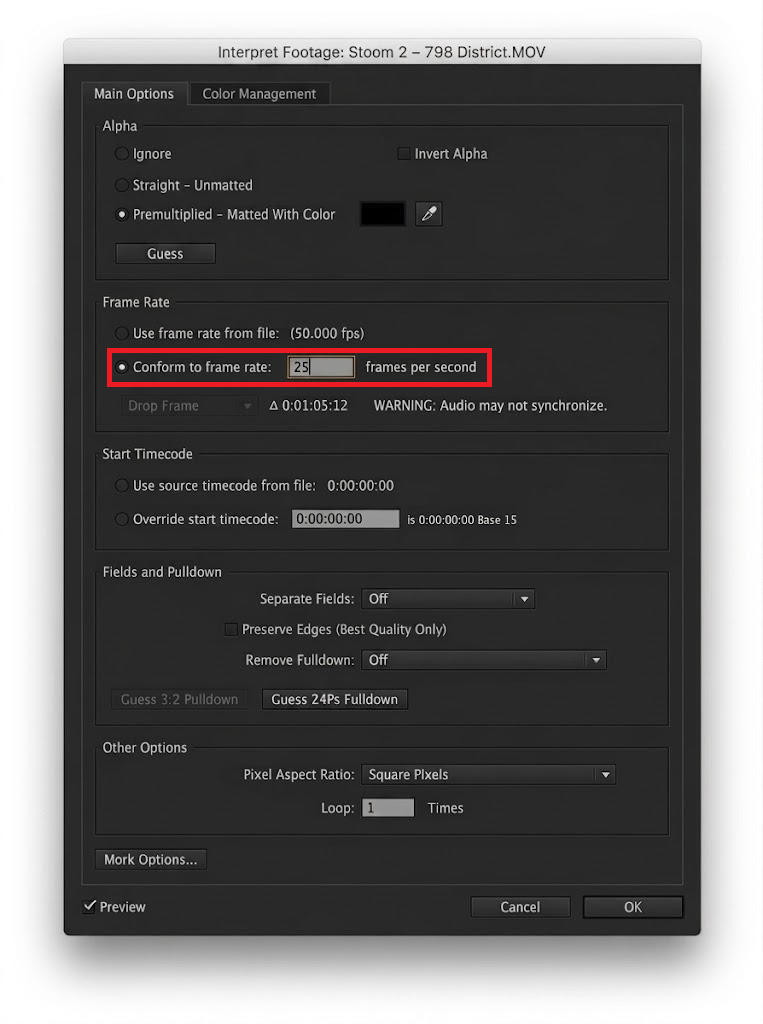The image size is (763, 1024).
Task: Confirm the dialog with OK
Action: (633, 907)
